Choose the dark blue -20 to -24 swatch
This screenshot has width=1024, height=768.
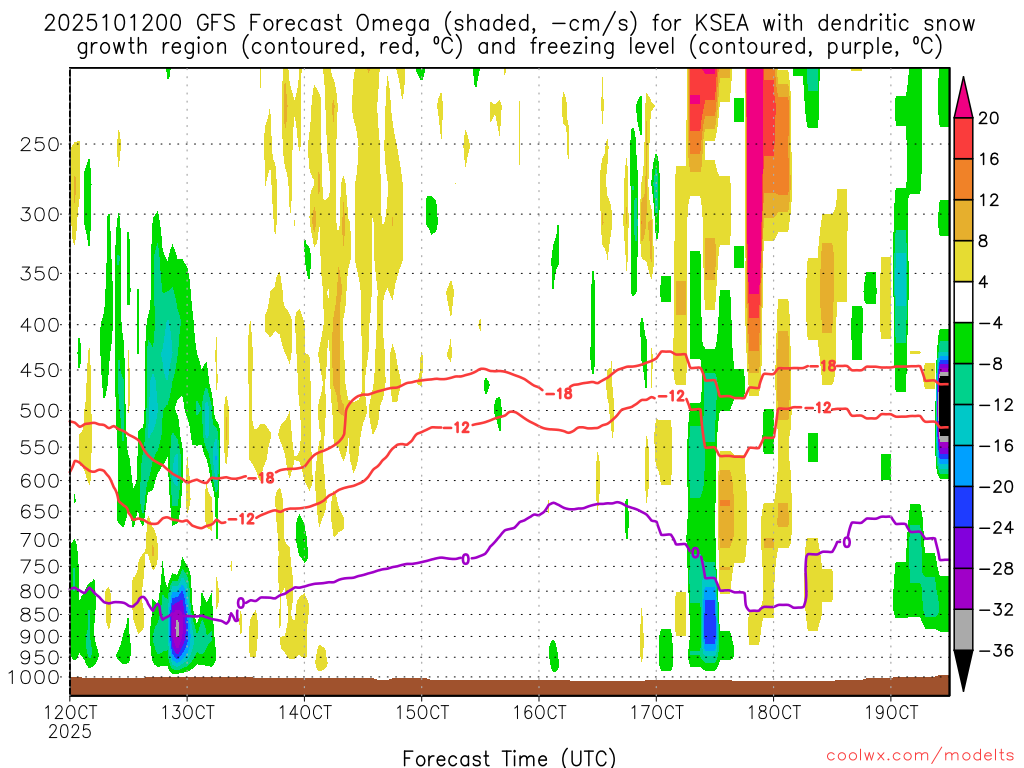click(965, 507)
